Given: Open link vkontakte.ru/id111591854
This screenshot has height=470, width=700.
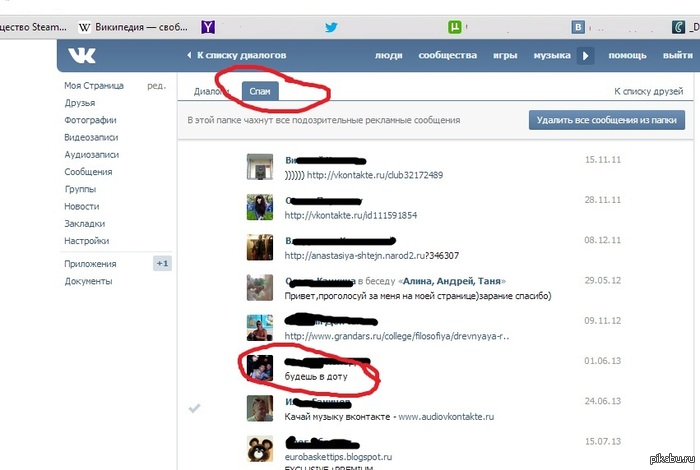Looking at the screenshot, I should (x=351, y=215).
